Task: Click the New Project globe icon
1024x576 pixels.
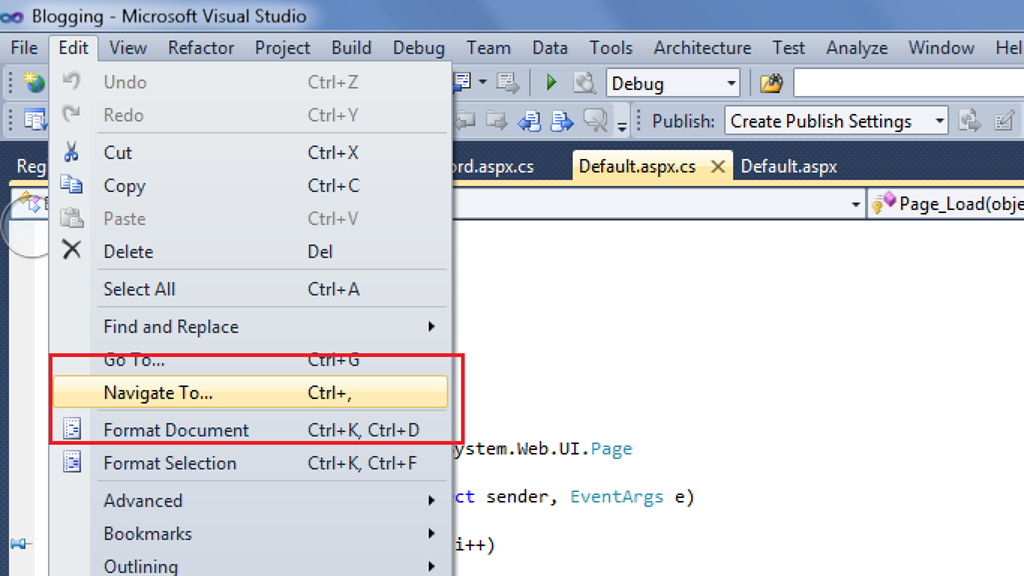Action: [x=34, y=82]
